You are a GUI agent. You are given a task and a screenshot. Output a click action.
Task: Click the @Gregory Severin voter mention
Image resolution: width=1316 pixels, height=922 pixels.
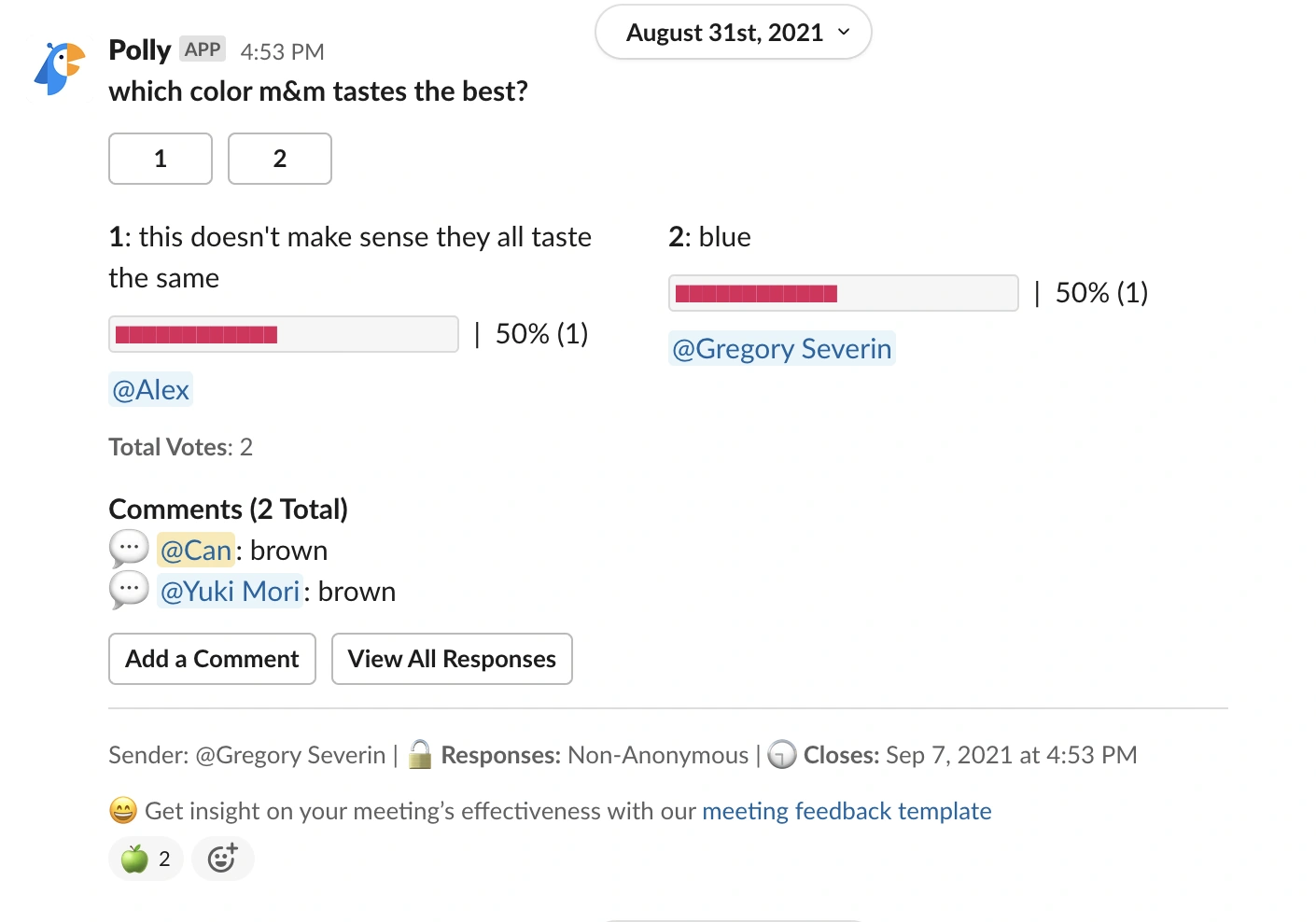(x=781, y=348)
